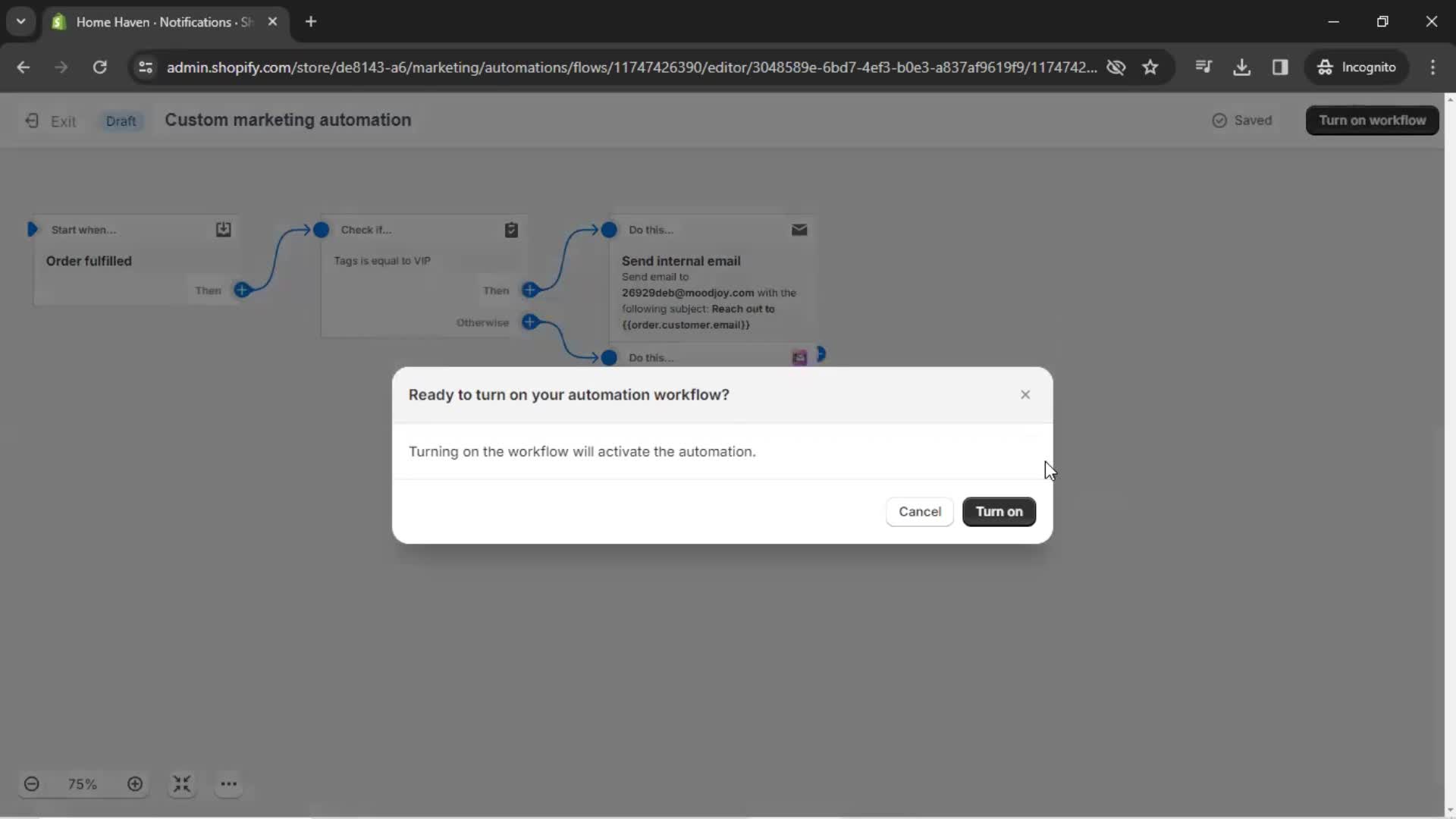Click the email icon on Do this node

tap(799, 229)
